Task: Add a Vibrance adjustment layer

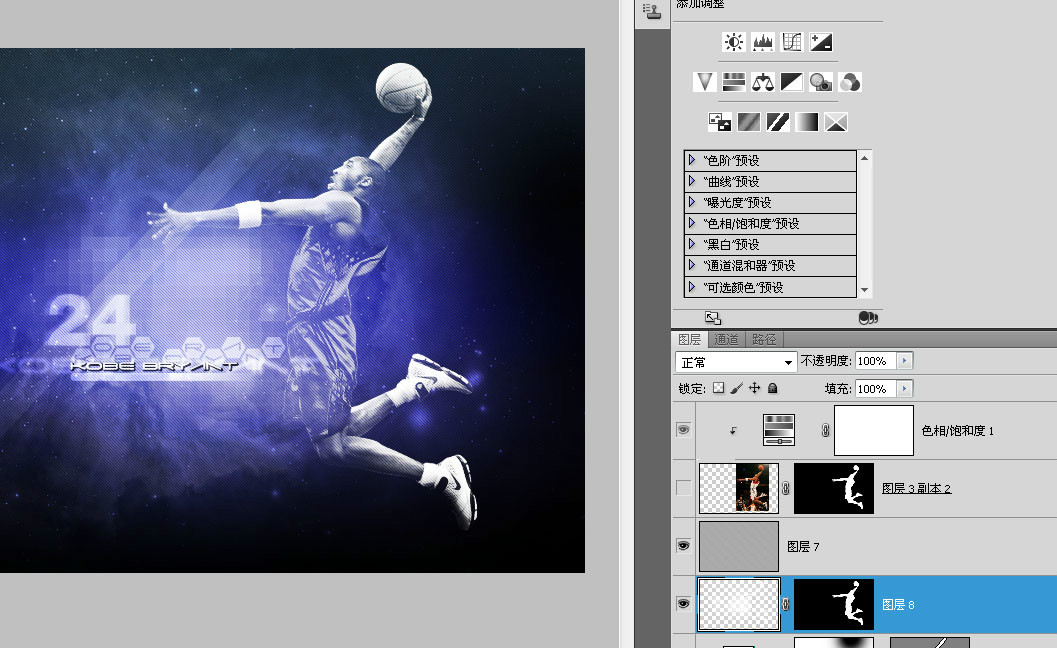Action: [x=704, y=82]
